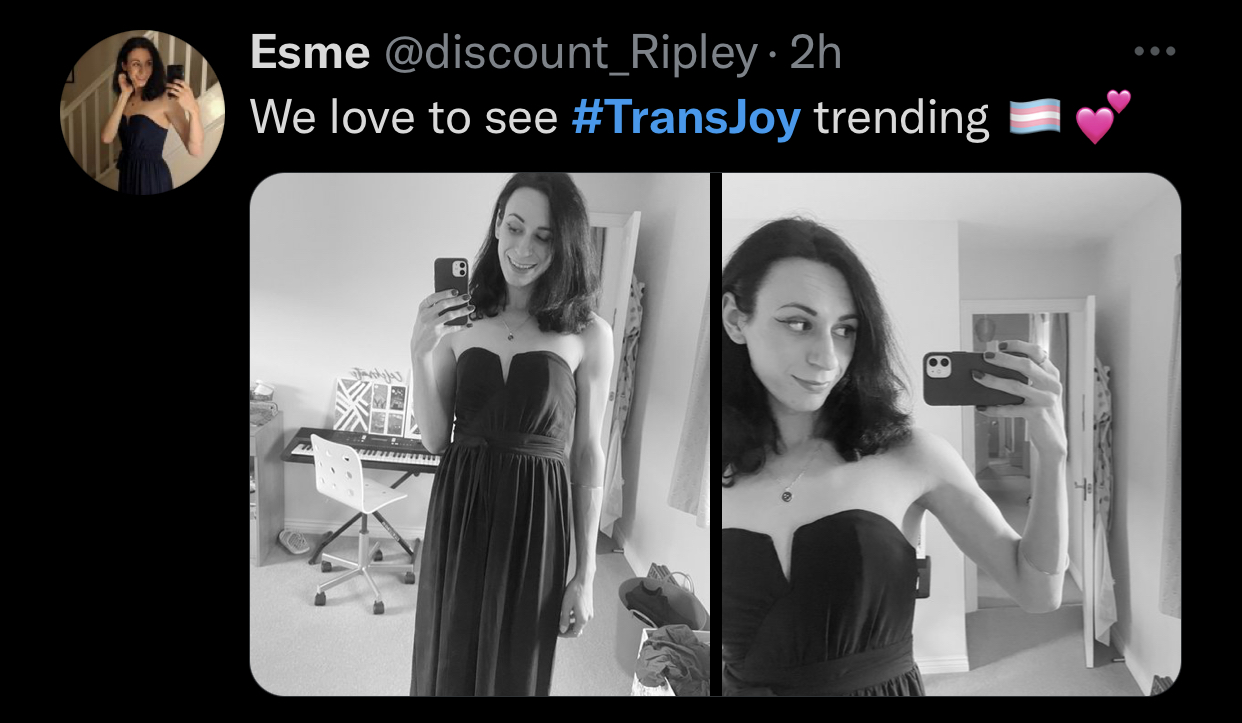This screenshot has width=1242, height=723.
Task: Open the left full-length dress photo
Action: pyautogui.click(x=480, y=434)
